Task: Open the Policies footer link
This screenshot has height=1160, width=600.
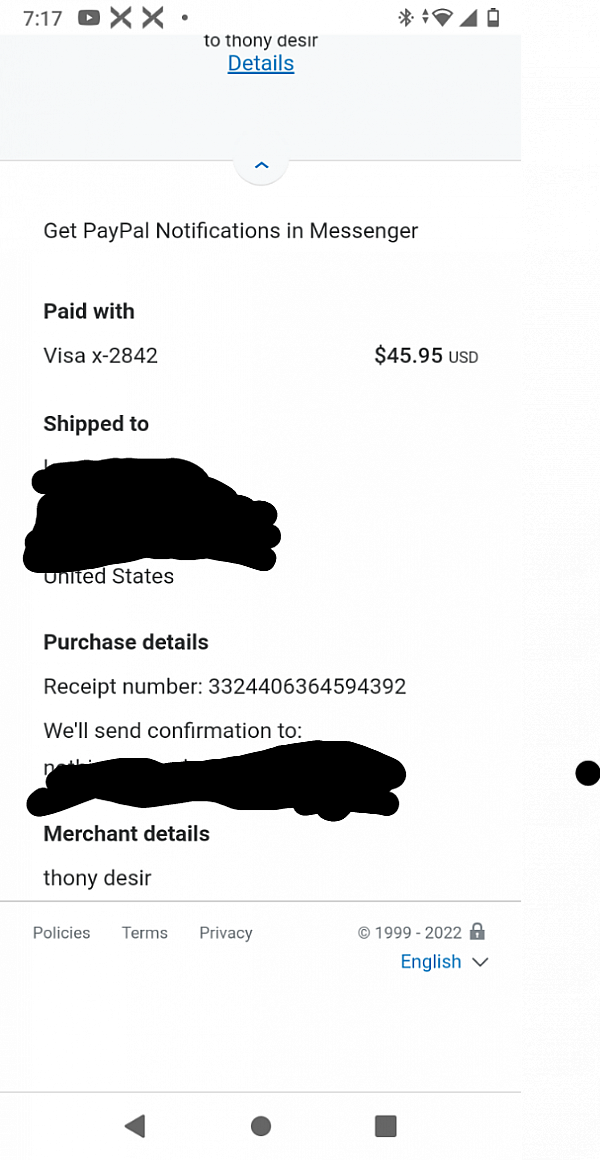Action: [x=61, y=933]
